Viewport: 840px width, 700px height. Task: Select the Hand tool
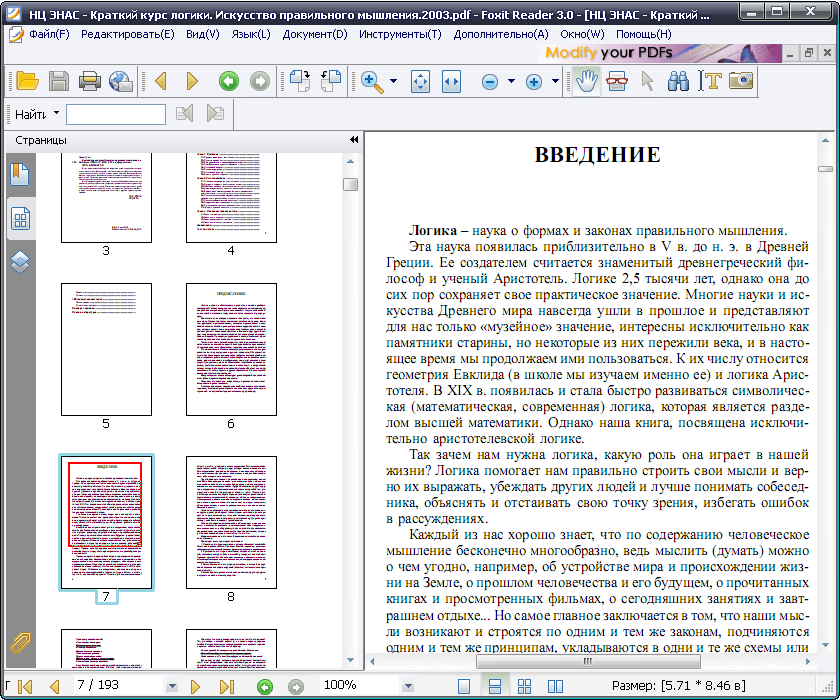(x=586, y=82)
